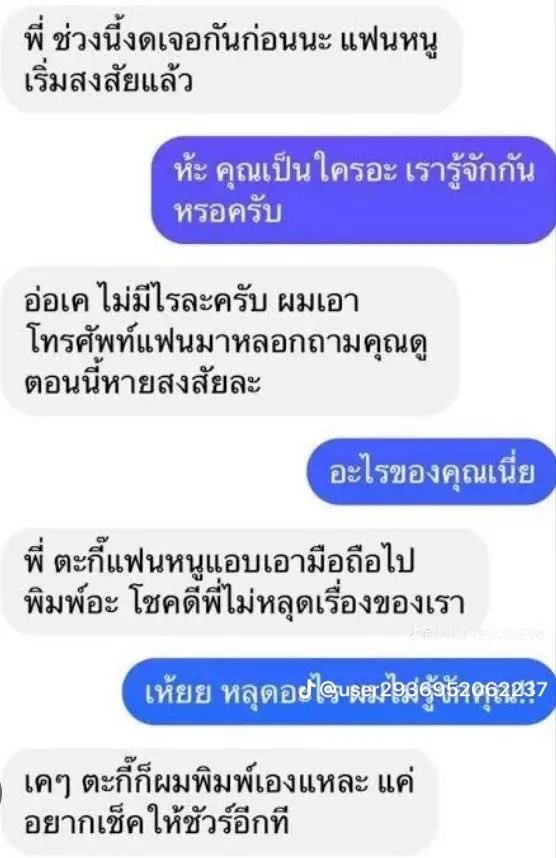Tap the text เรารู้จักกัน in the blue bubble

coord(471,171)
